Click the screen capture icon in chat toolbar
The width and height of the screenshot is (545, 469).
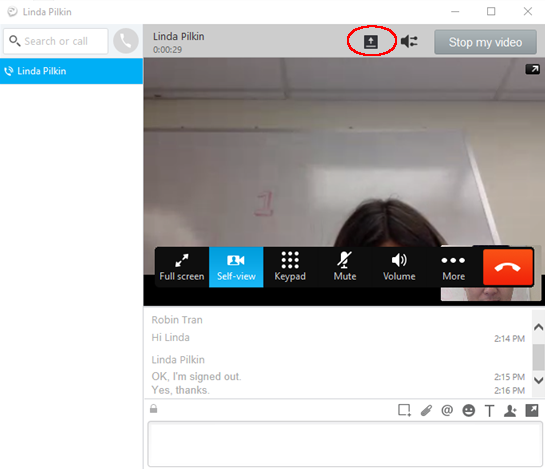[404, 411]
